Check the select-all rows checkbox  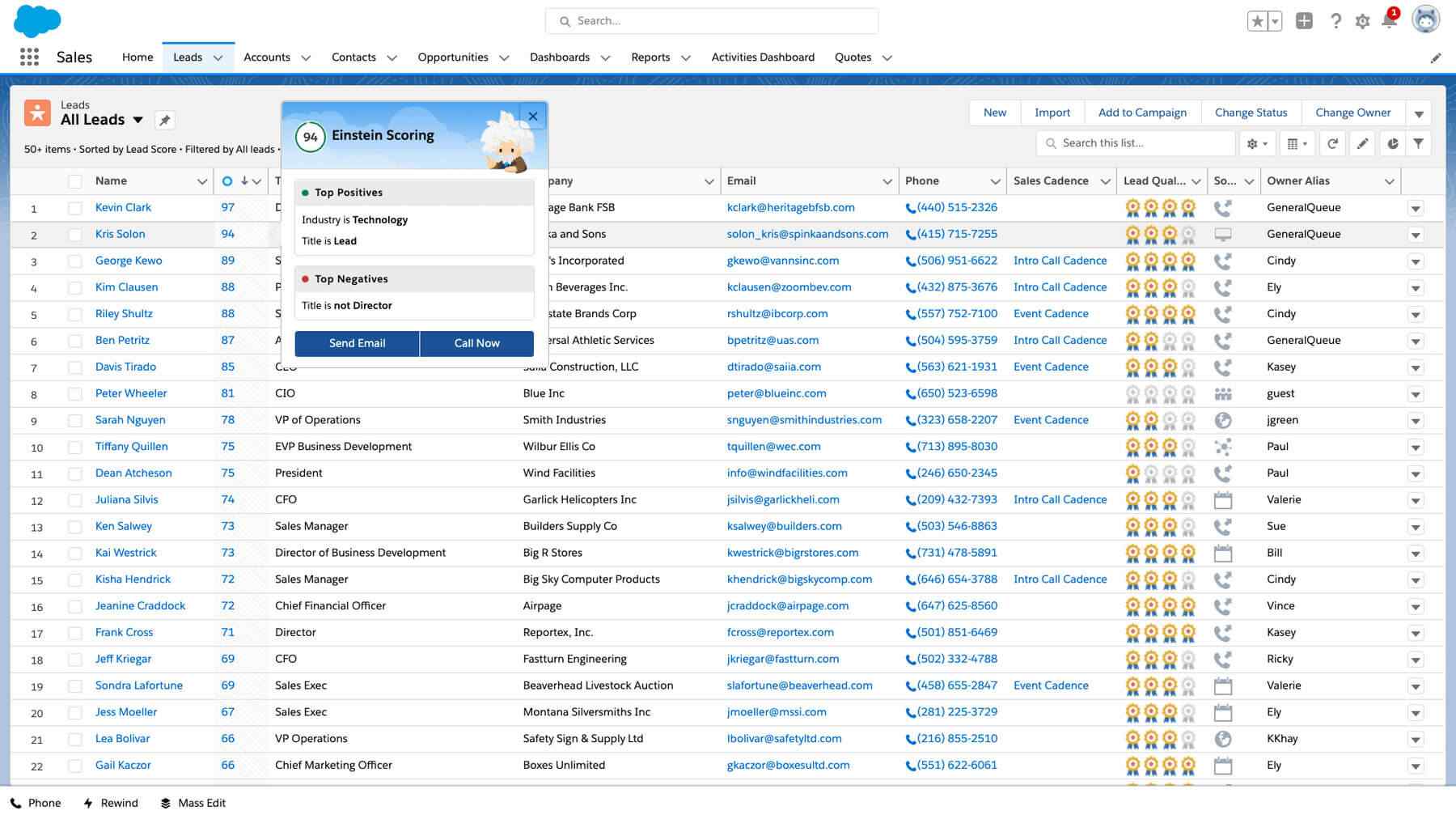pyautogui.click(x=75, y=181)
